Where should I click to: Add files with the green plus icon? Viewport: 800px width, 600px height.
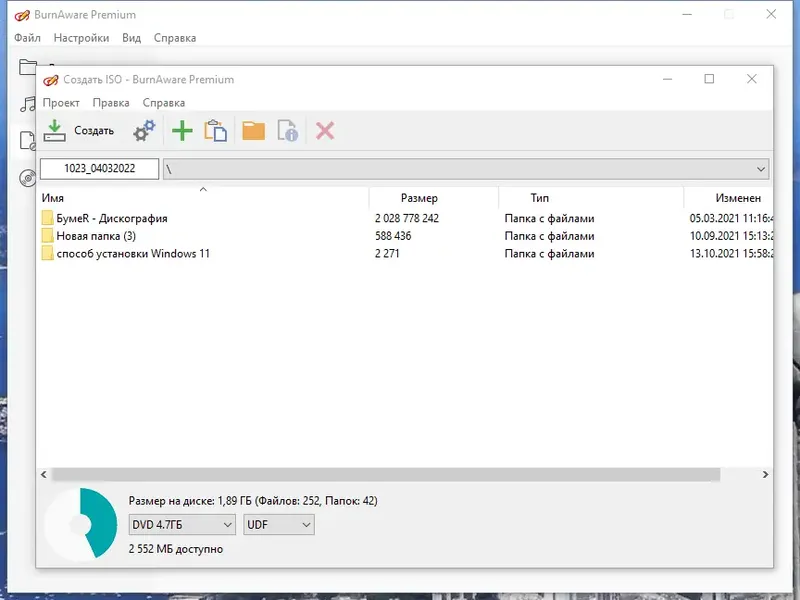point(182,131)
